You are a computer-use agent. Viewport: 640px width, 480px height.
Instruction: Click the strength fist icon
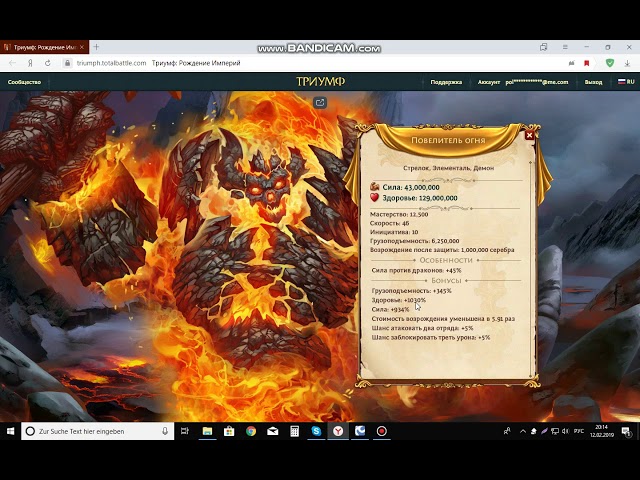(x=374, y=187)
